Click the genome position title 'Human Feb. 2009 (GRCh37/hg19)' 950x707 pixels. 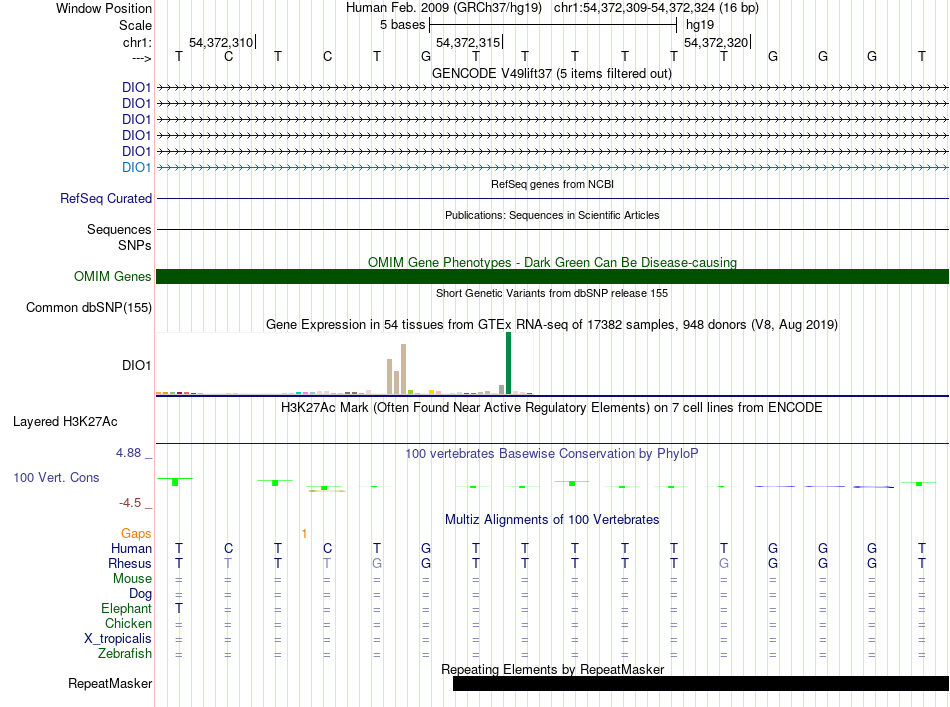pyautogui.click(x=443, y=8)
